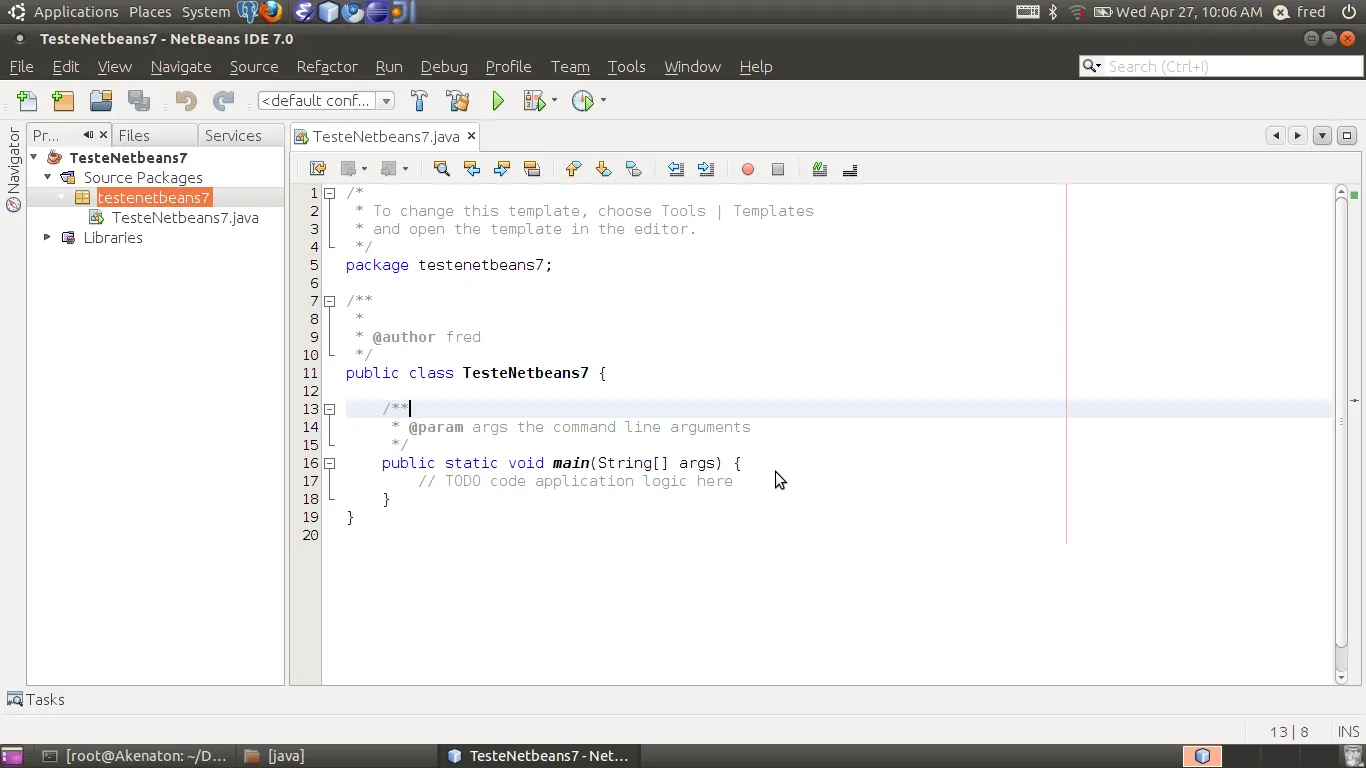
Task: Open the Refactor menu
Action: click(x=326, y=67)
